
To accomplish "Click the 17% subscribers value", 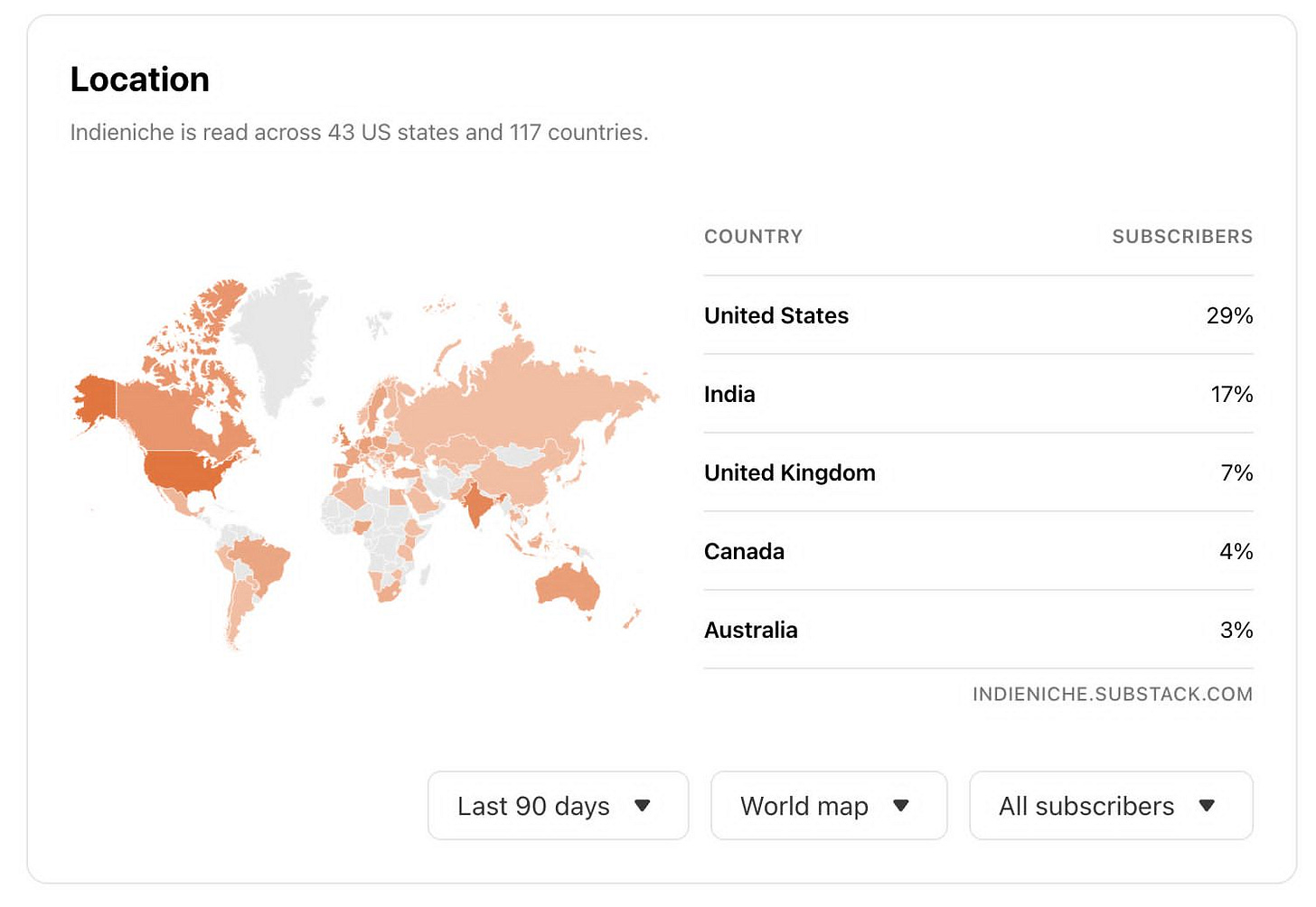I will [1232, 394].
